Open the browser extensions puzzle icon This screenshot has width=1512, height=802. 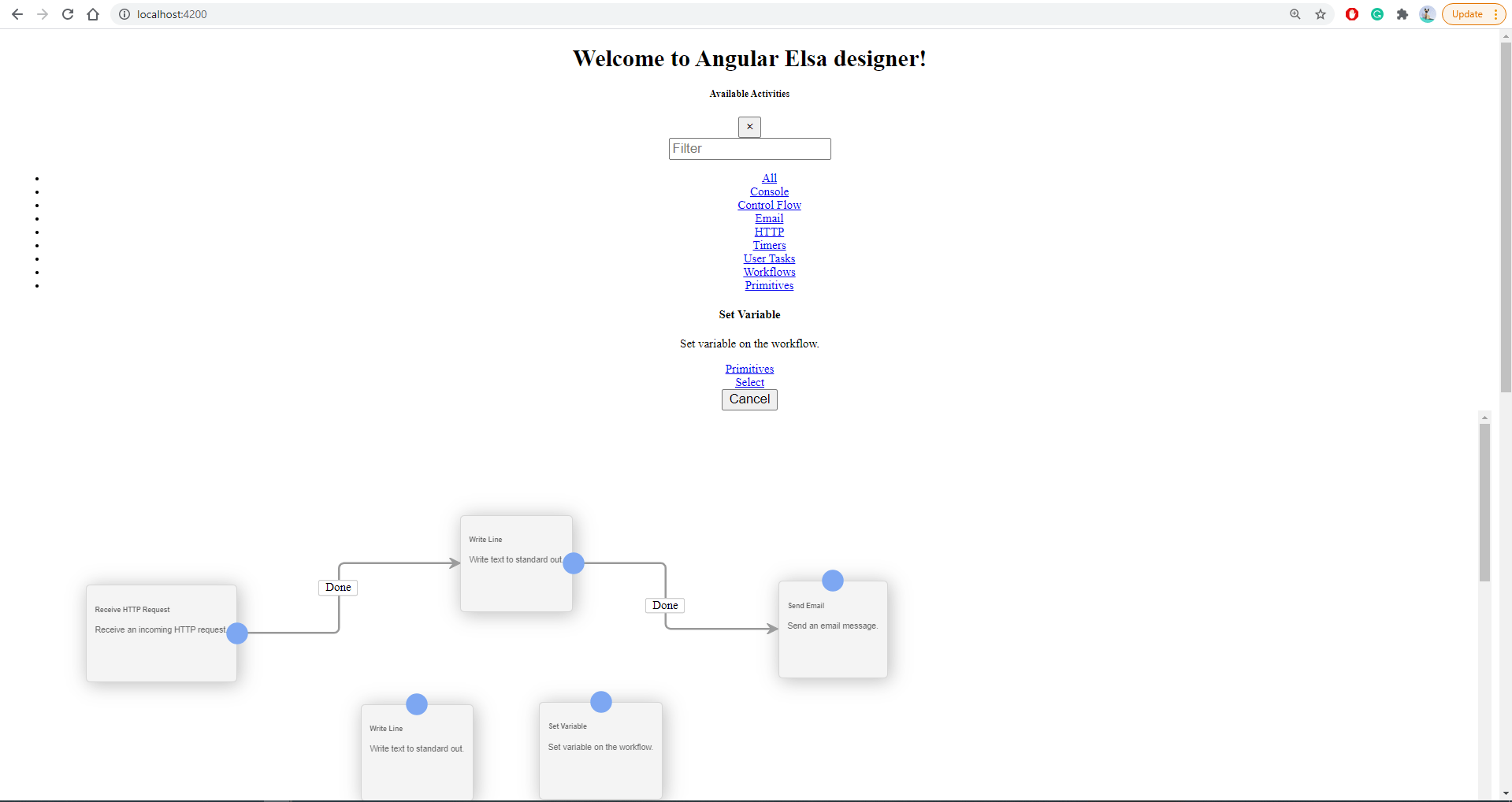coord(1403,14)
